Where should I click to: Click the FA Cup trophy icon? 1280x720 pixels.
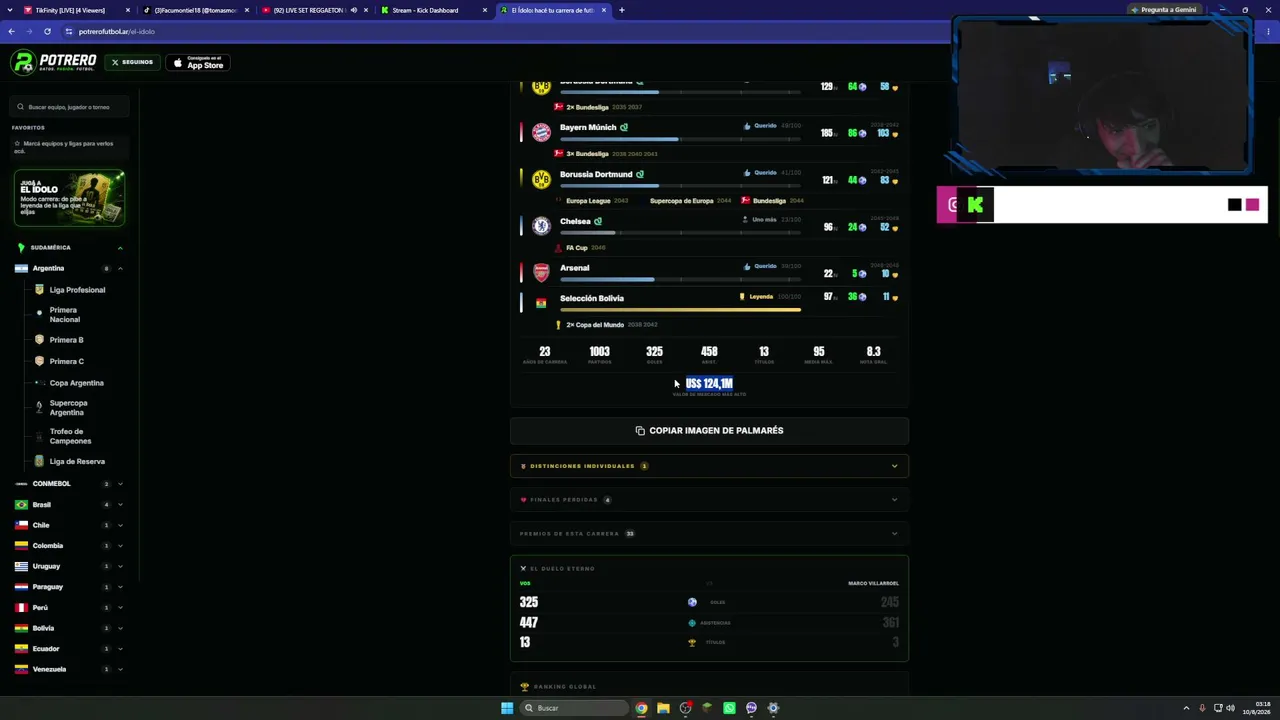pyautogui.click(x=558, y=248)
